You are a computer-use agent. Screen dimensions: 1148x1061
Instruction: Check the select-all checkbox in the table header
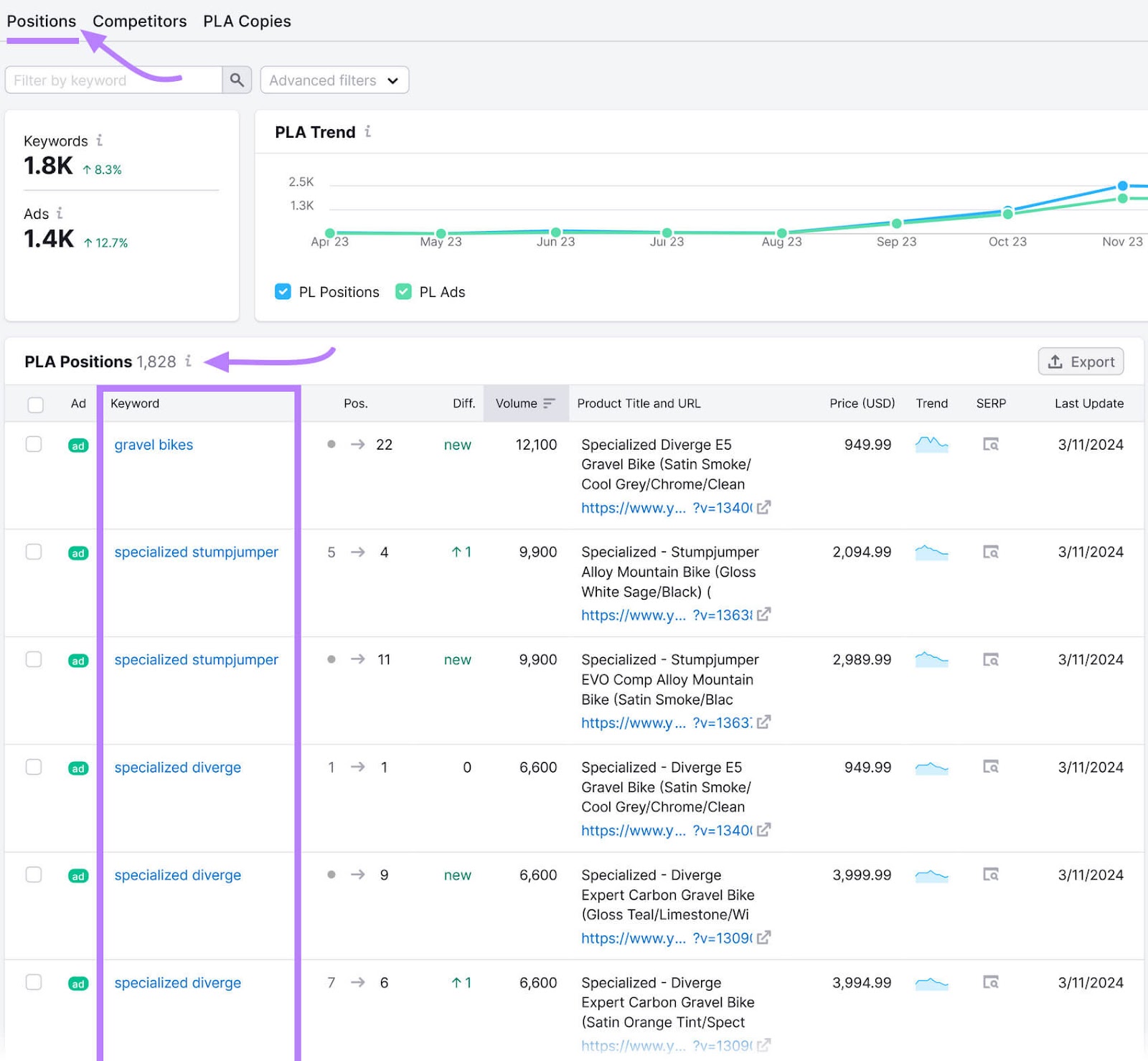pyautogui.click(x=34, y=404)
